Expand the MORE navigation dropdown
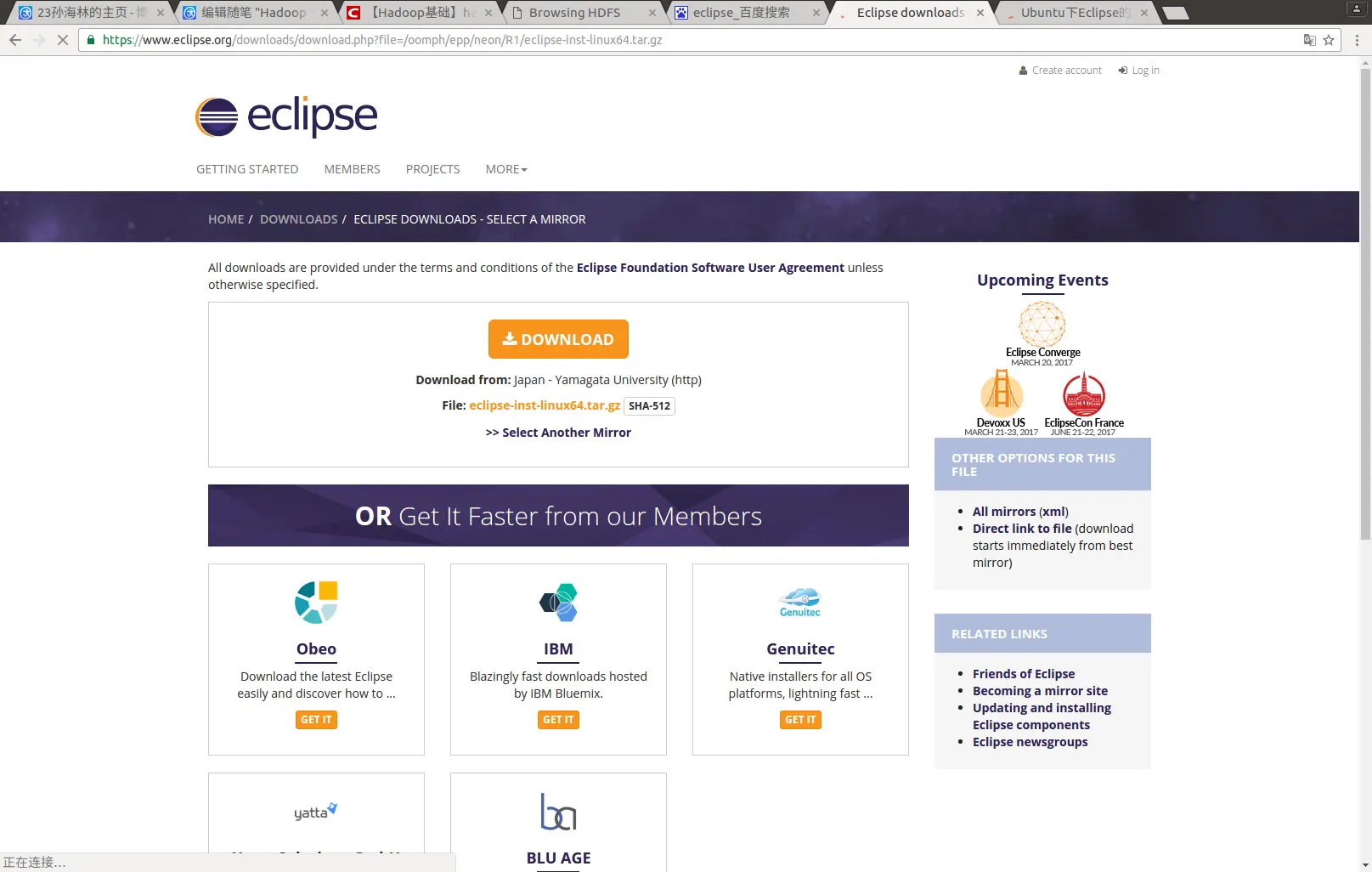This screenshot has height=872, width=1372. (506, 169)
